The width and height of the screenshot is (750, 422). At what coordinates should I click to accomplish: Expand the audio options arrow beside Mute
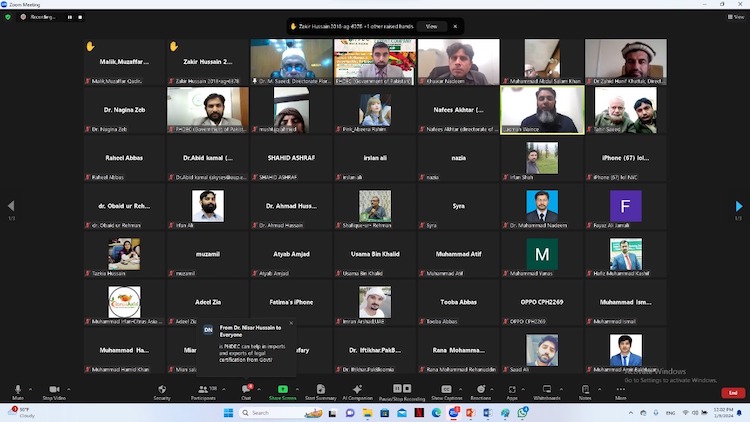[33, 388]
